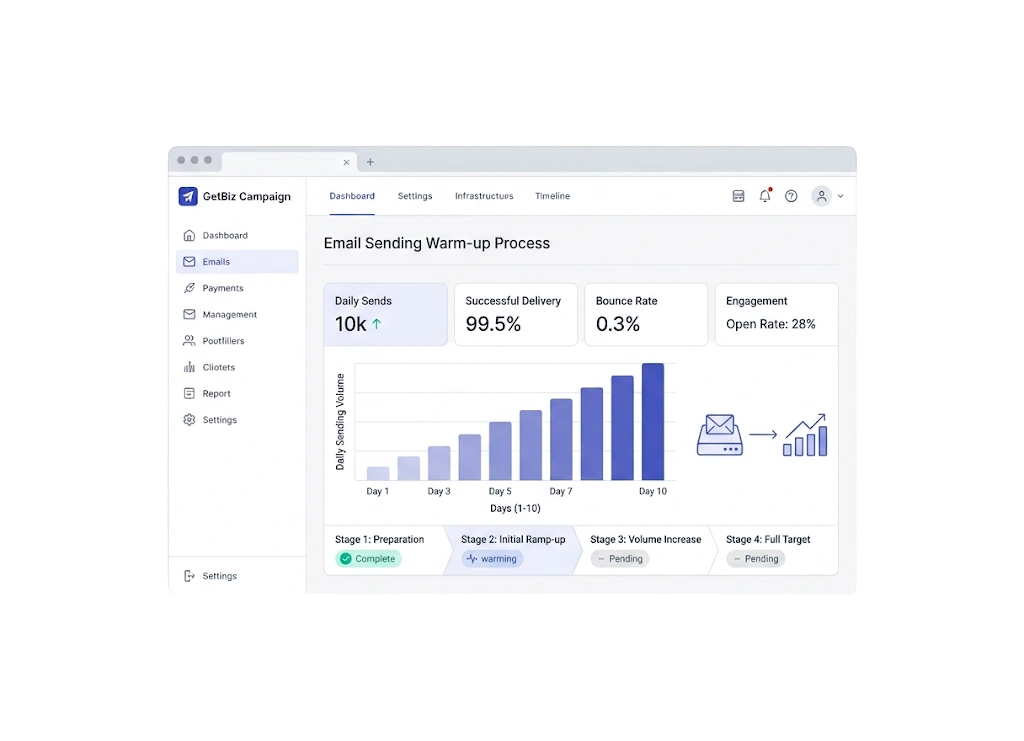Select the Daily Sends 10k card
This screenshot has width=1024, height=741.
click(x=385, y=314)
